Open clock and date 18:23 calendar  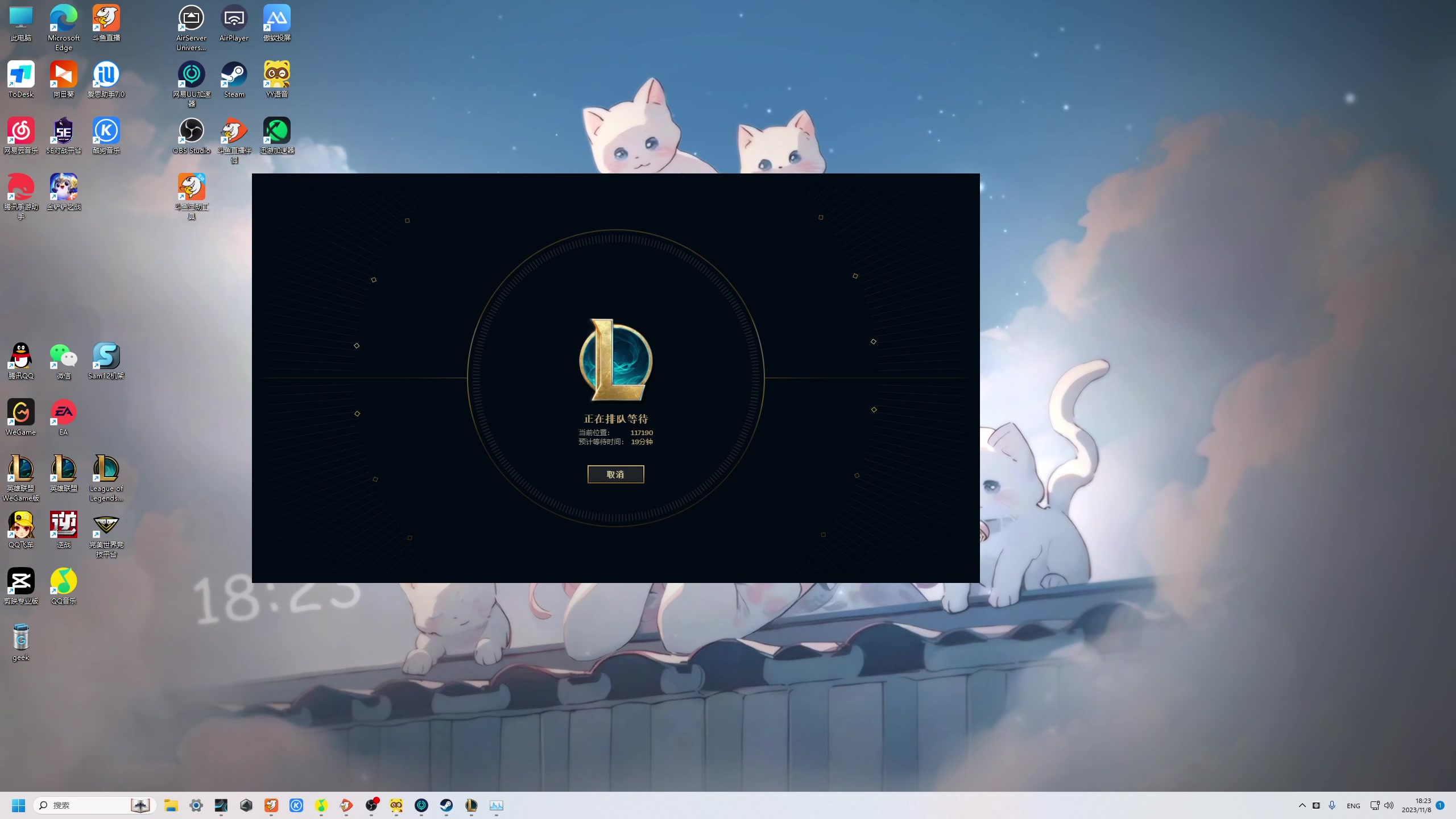tap(1416, 805)
